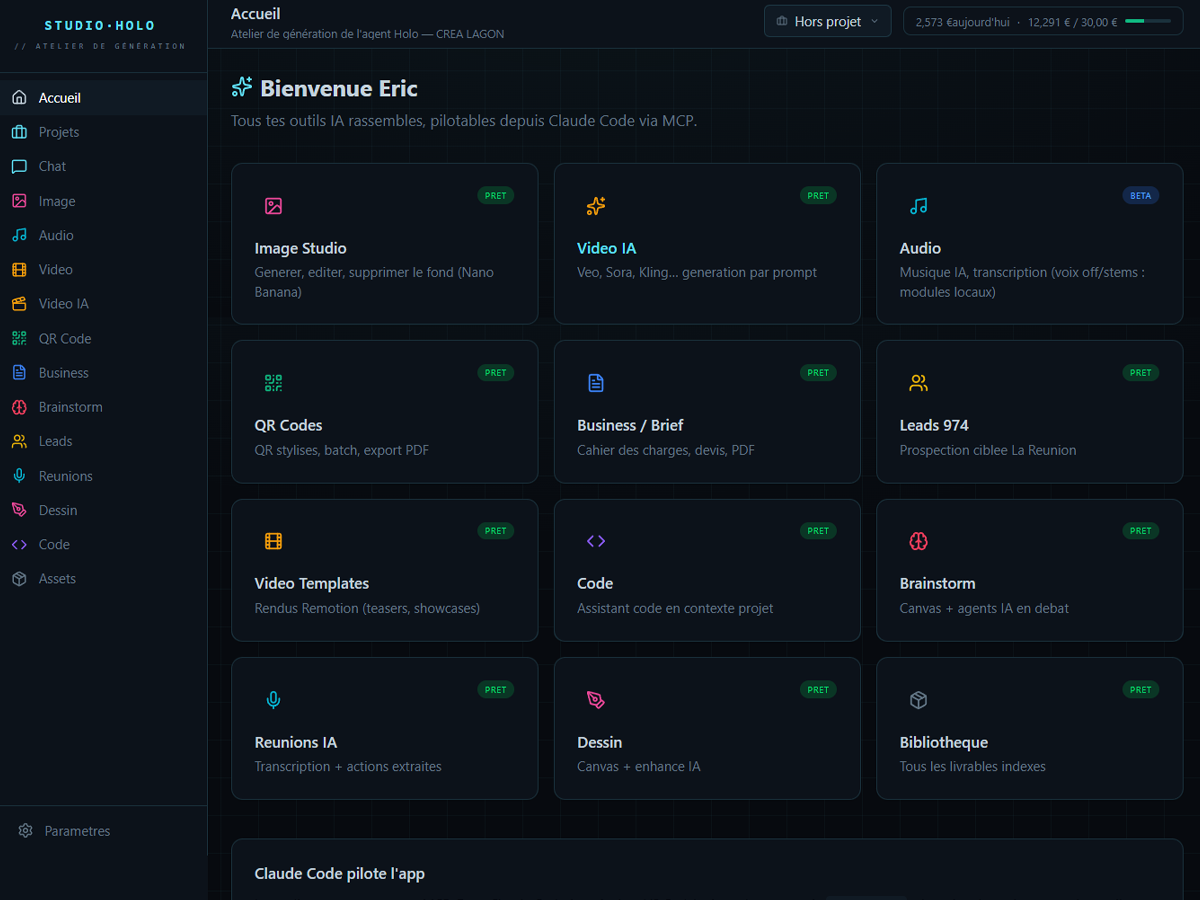Open the Bibliotheque card title
Image resolution: width=1200 pixels, height=900 pixels.
944,742
